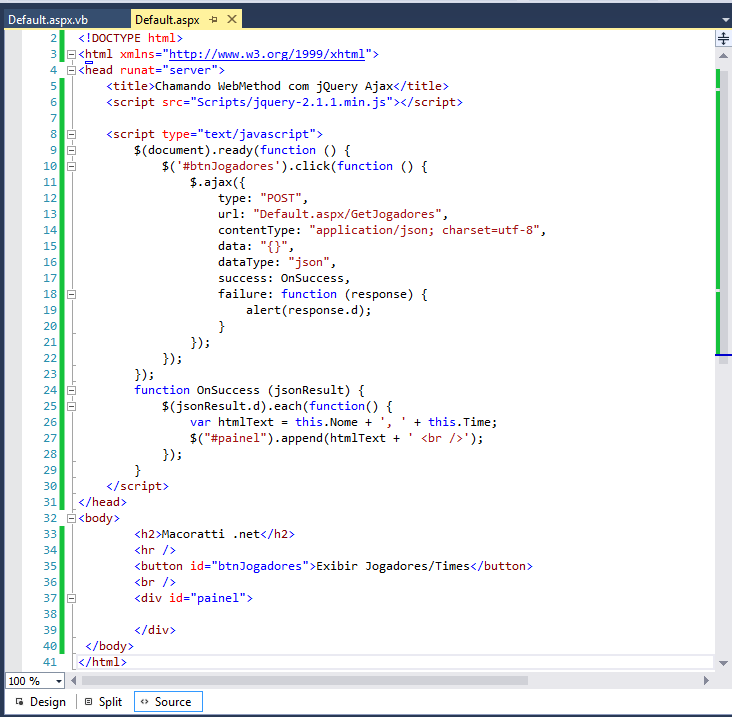The width and height of the screenshot is (732, 717).
Task: Click line number 20 in the gutter
Action: pos(50,326)
